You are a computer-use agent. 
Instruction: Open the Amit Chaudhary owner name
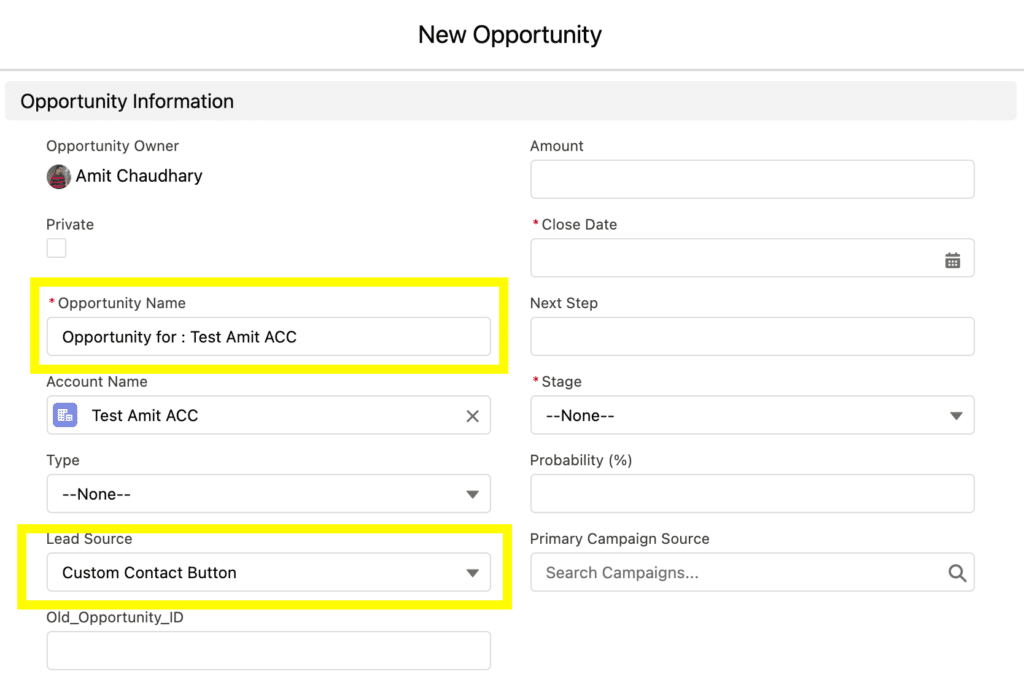pos(139,176)
